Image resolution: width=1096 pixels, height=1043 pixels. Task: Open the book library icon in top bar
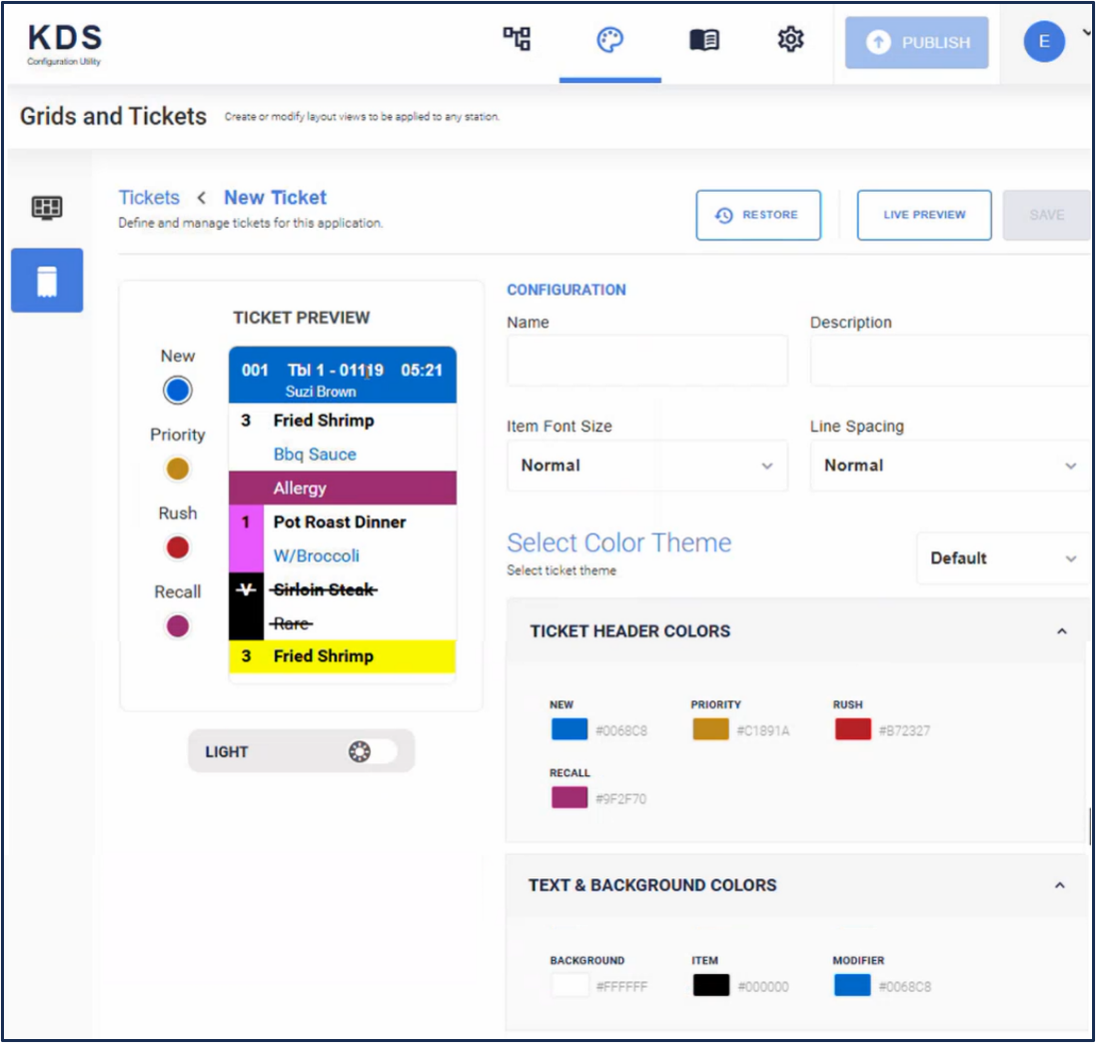(x=704, y=40)
